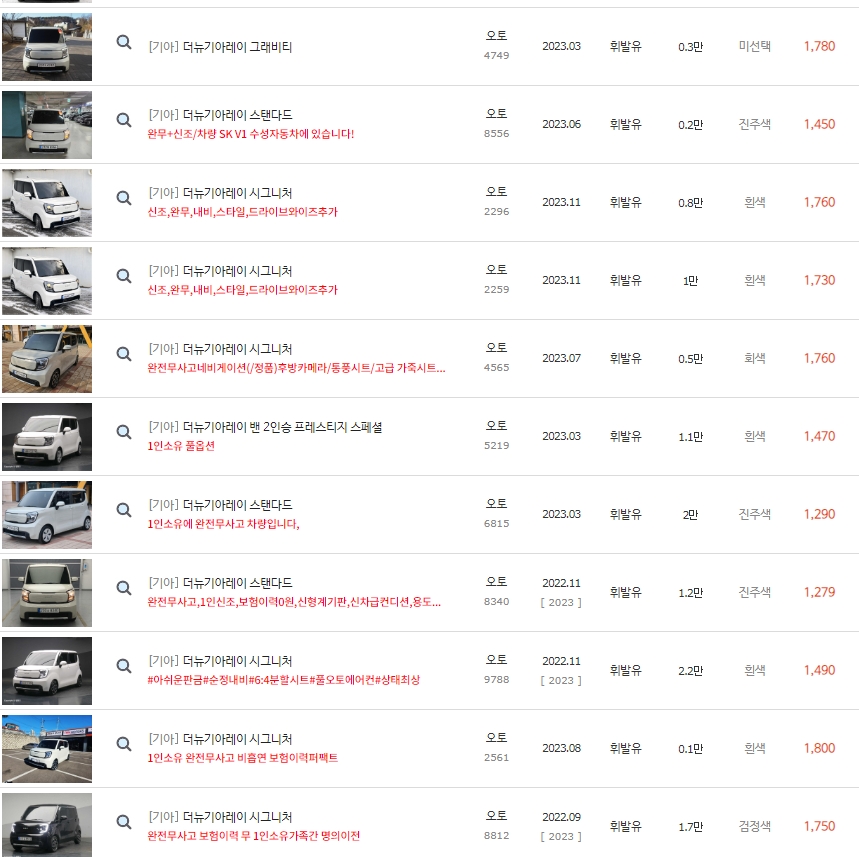859x857 pixels.
Task: Click red text '완전무사고 보험이력 무 1인소유가족간 명의이전'
Action: pos(254,836)
